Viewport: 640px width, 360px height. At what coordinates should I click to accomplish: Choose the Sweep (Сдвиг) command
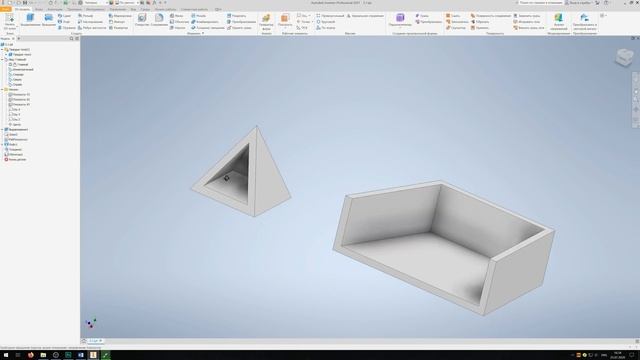coord(64,16)
